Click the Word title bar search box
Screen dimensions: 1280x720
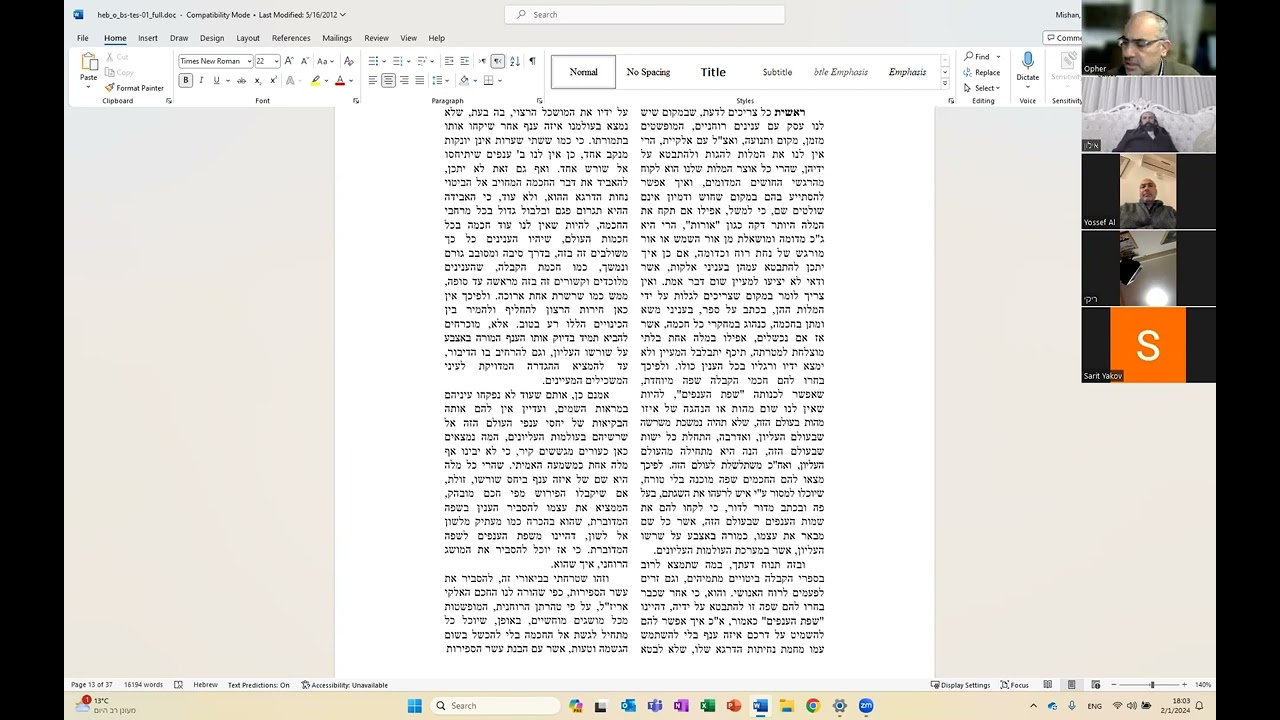click(x=645, y=14)
